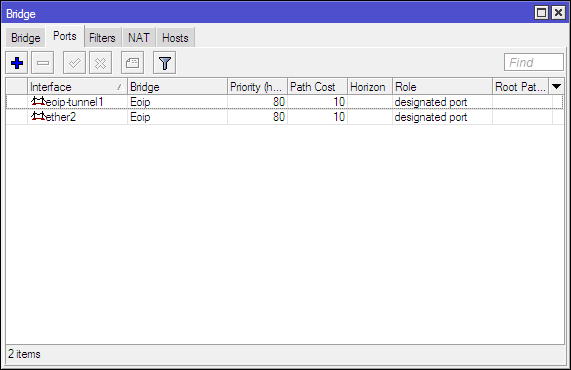Switch to the Bridge tab
571x370 pixels.
(25, 38)
